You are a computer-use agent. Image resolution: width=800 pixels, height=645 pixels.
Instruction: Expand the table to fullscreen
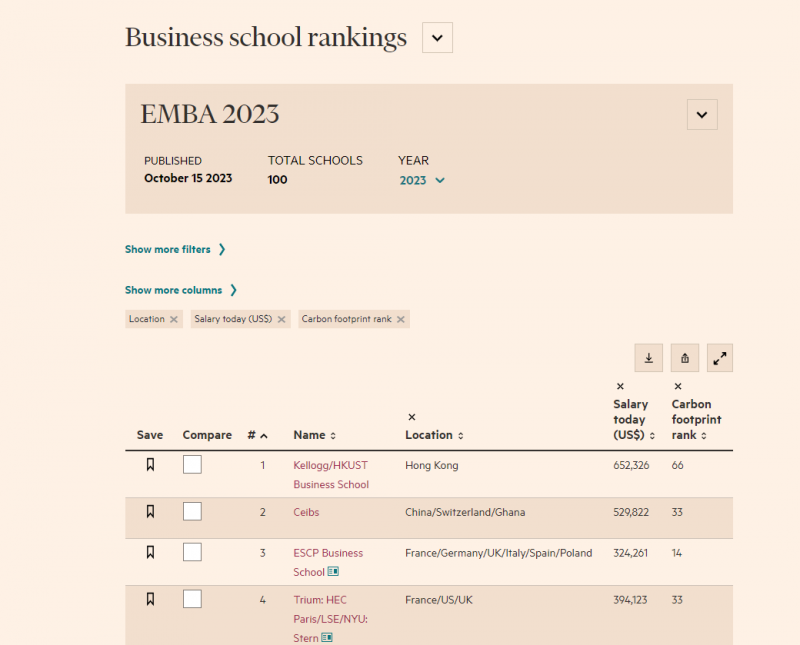[719, 357]
